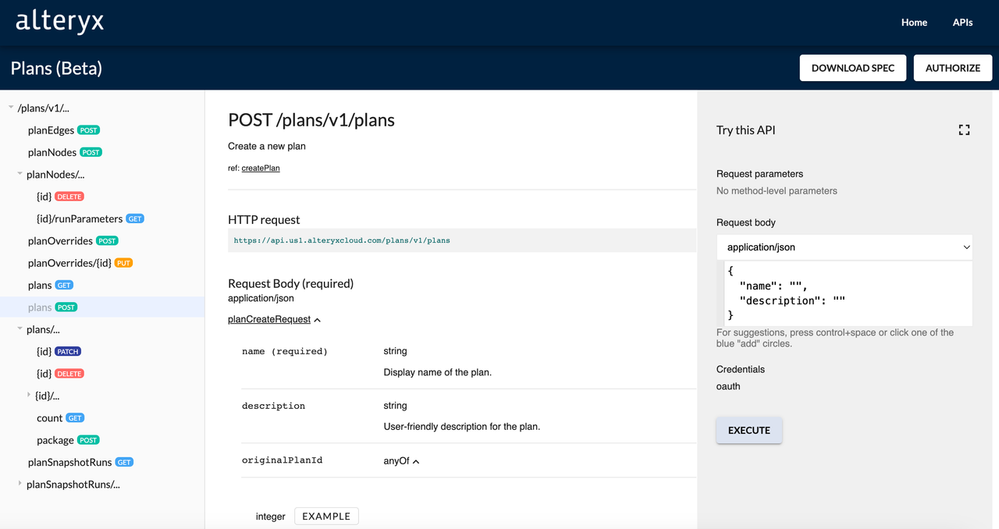The height and width of the screenshot is (529, 999).
Task: Select planOverrides POST endpoint
Action: click(x=73, y=241)
